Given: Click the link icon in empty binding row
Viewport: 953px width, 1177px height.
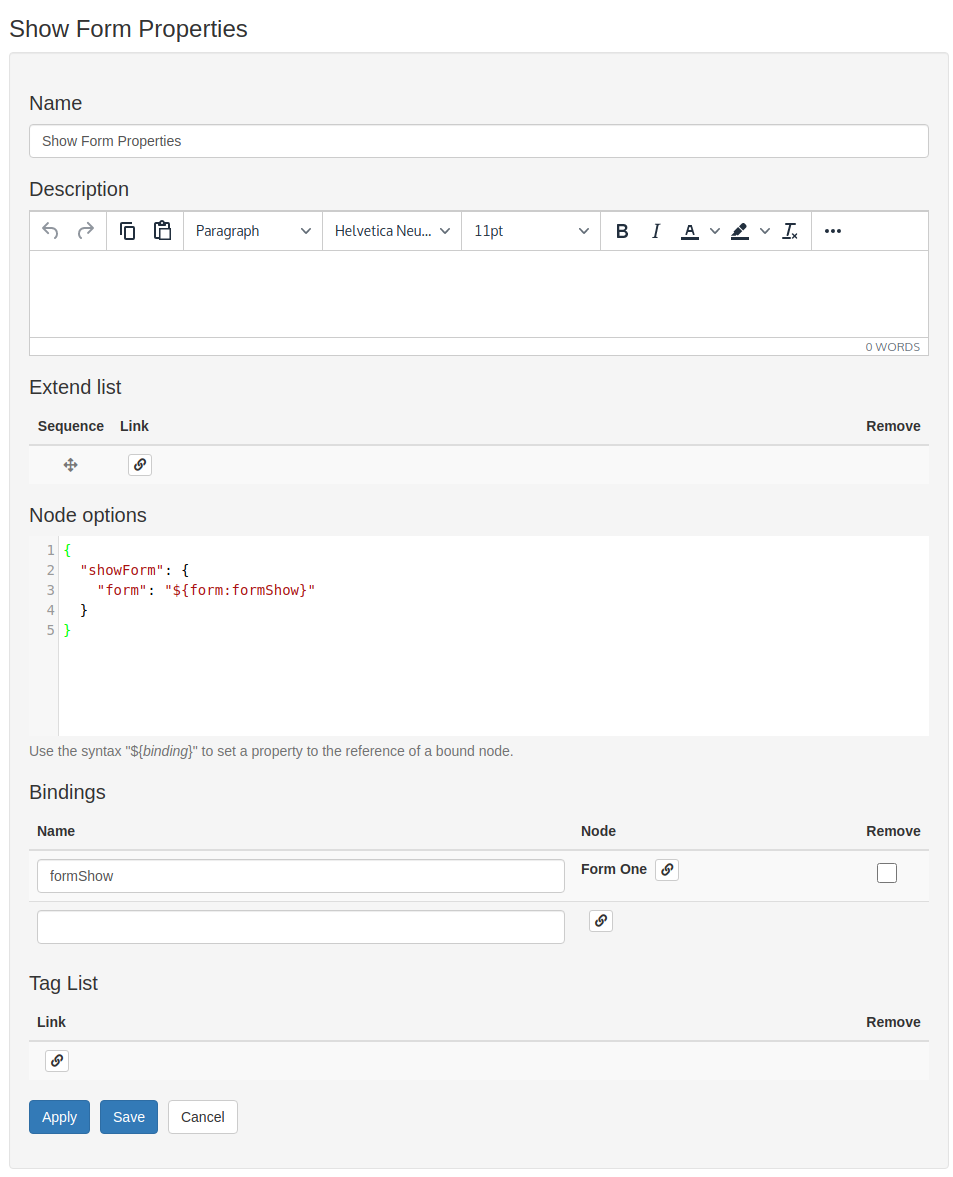Looking at the screenshot, I should (601, 921).
